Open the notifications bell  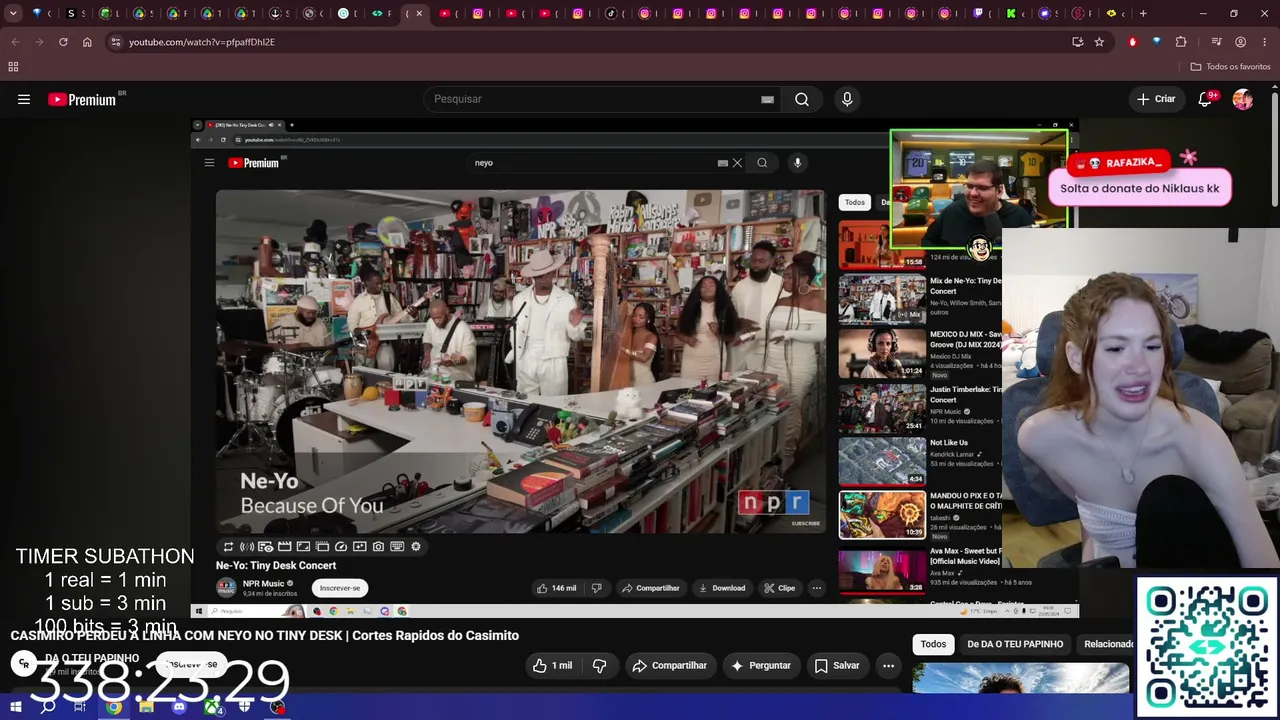click(x=1206, y=99)
